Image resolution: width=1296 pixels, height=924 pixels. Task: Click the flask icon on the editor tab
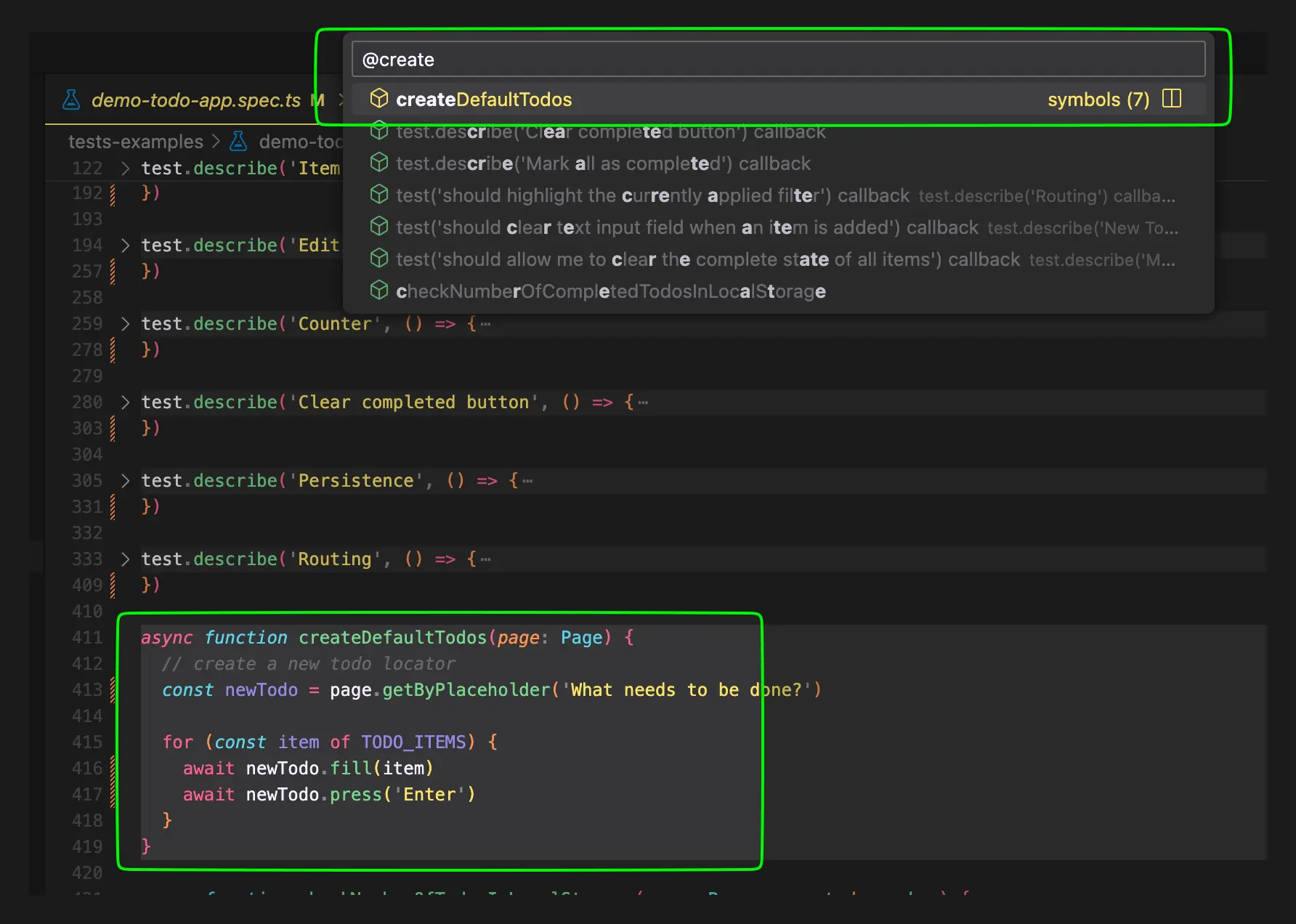pyautogui.click(x=71, y=100)
